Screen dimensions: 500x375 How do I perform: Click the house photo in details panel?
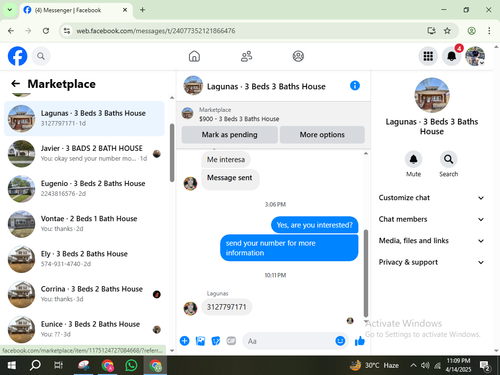coord(432,95)
